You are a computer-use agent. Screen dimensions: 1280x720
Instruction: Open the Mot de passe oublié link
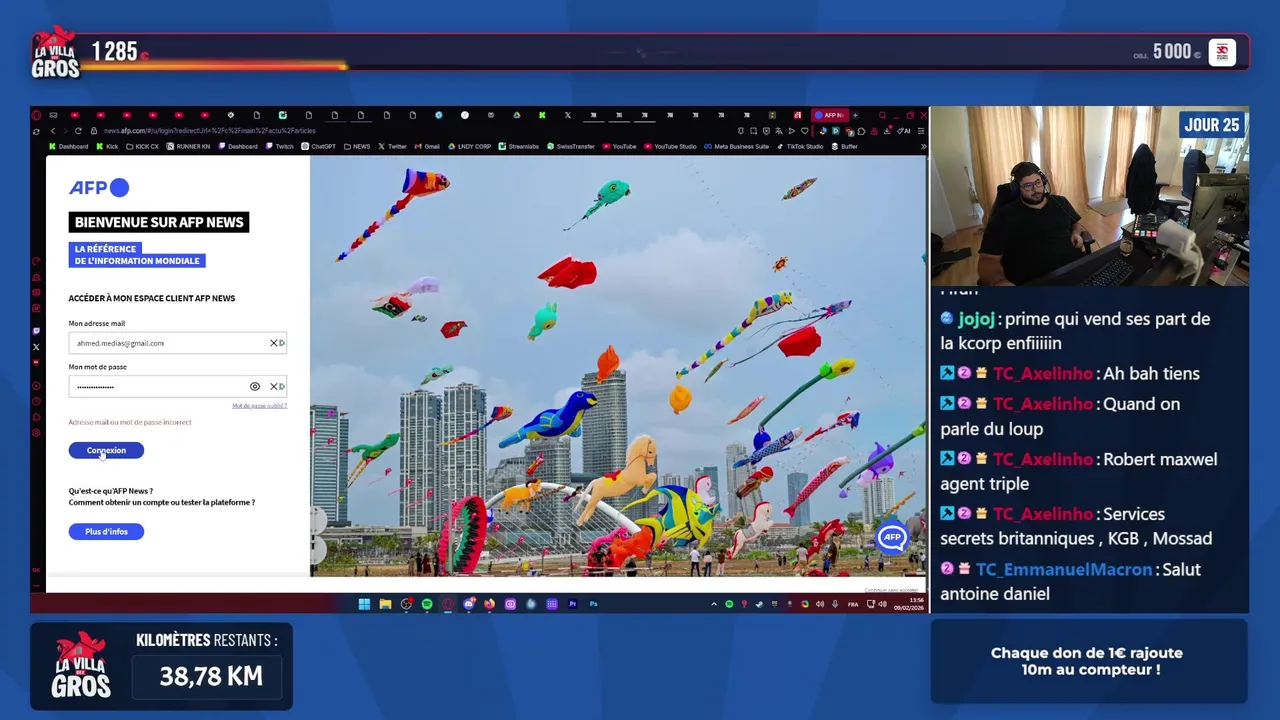pos(259,405)
